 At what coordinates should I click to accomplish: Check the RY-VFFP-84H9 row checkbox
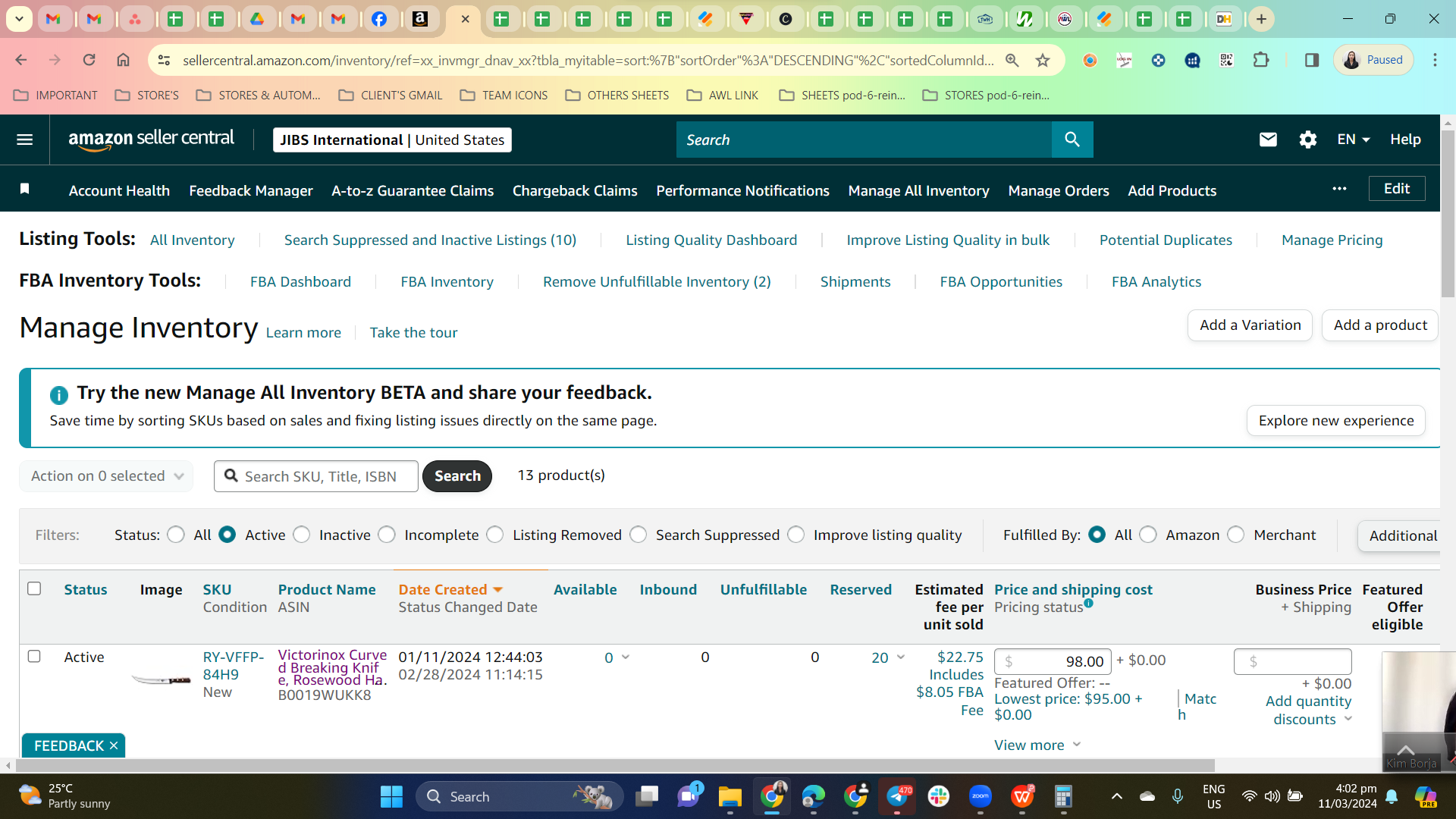click(34, 657)
